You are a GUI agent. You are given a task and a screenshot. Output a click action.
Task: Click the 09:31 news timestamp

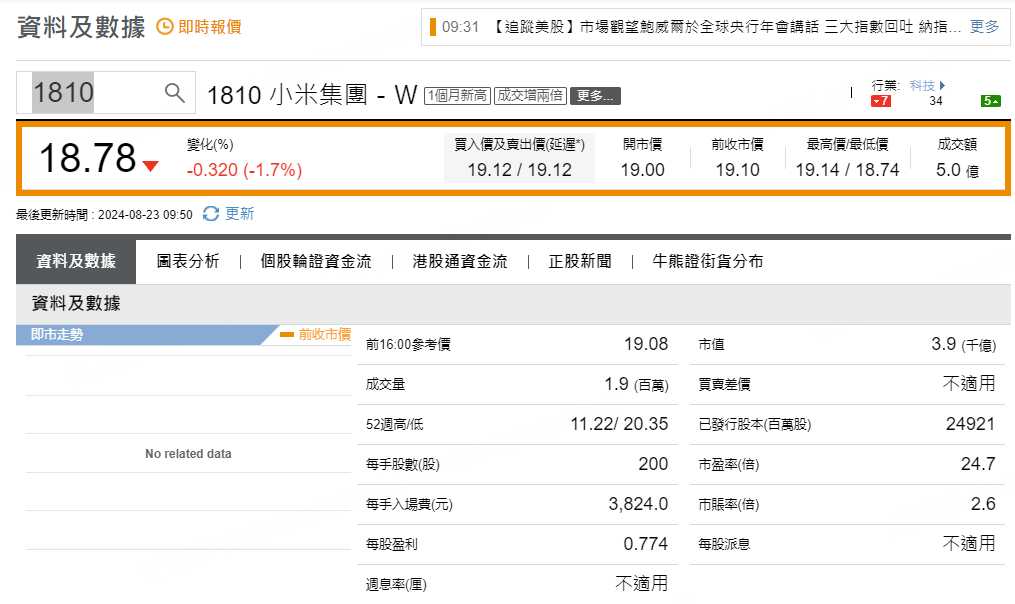click(461, 27)
